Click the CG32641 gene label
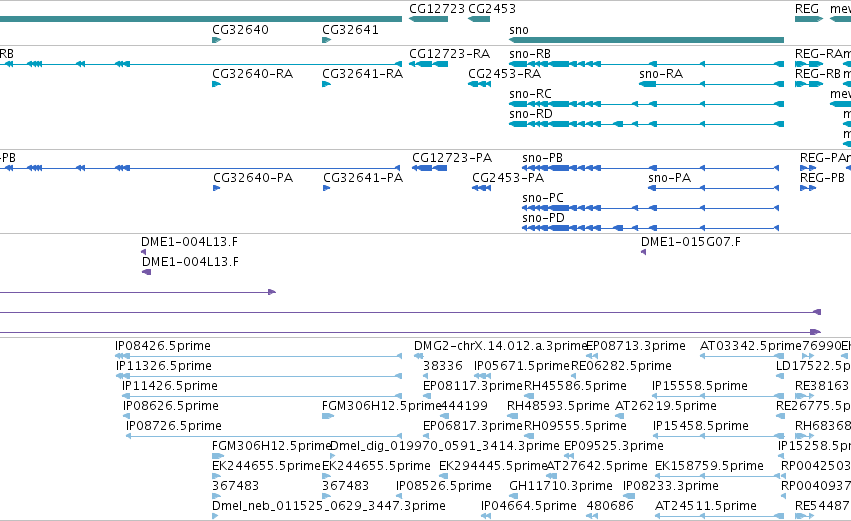 (351, 30)
